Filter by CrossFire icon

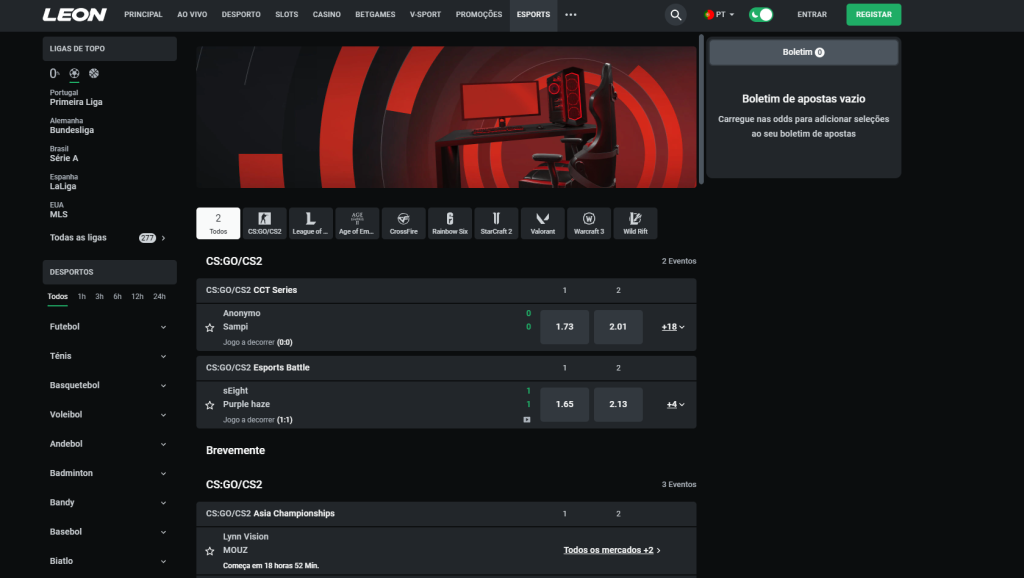404,223
